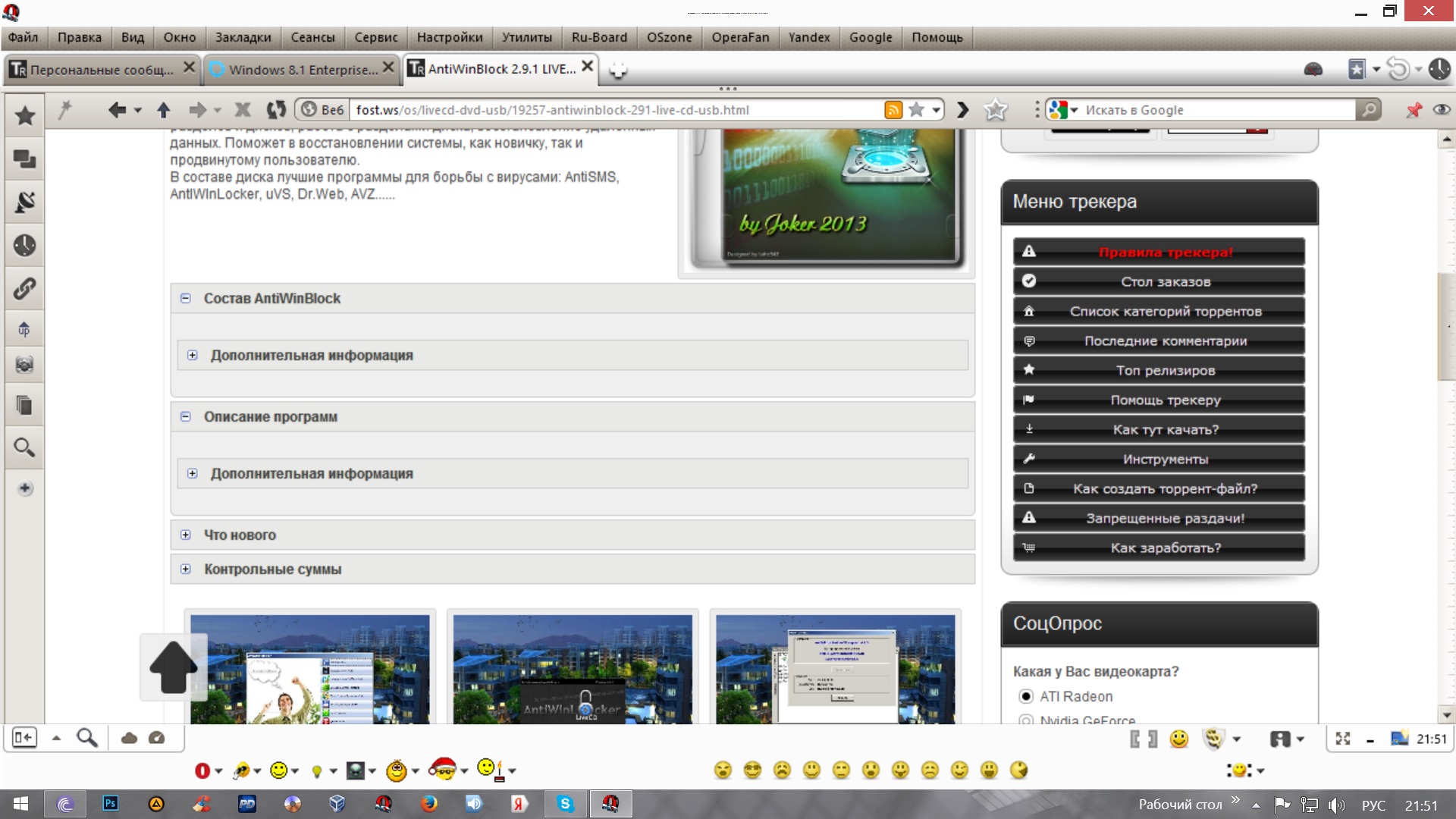Open the Правила трекера link
This screenshot has width=1456, height=819.
click(1165, 252)
